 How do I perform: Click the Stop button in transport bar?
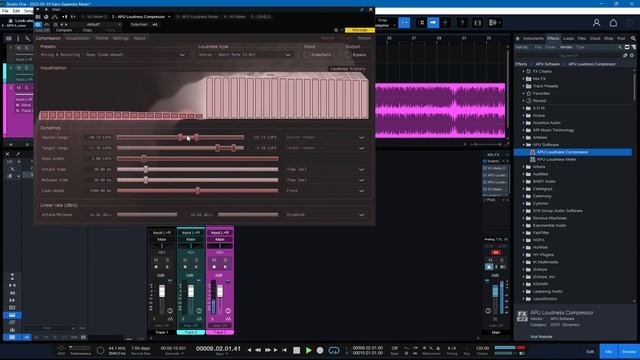297,350
